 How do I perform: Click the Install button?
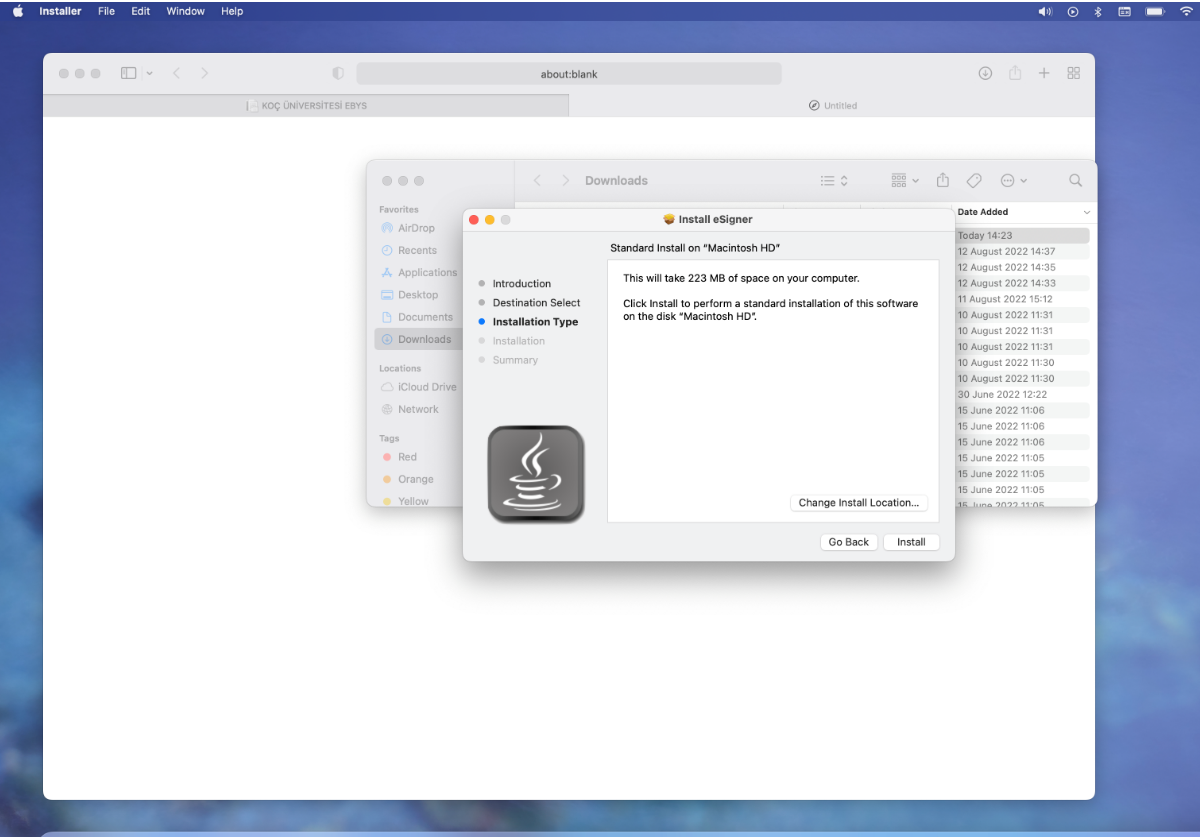click(911, 541)
